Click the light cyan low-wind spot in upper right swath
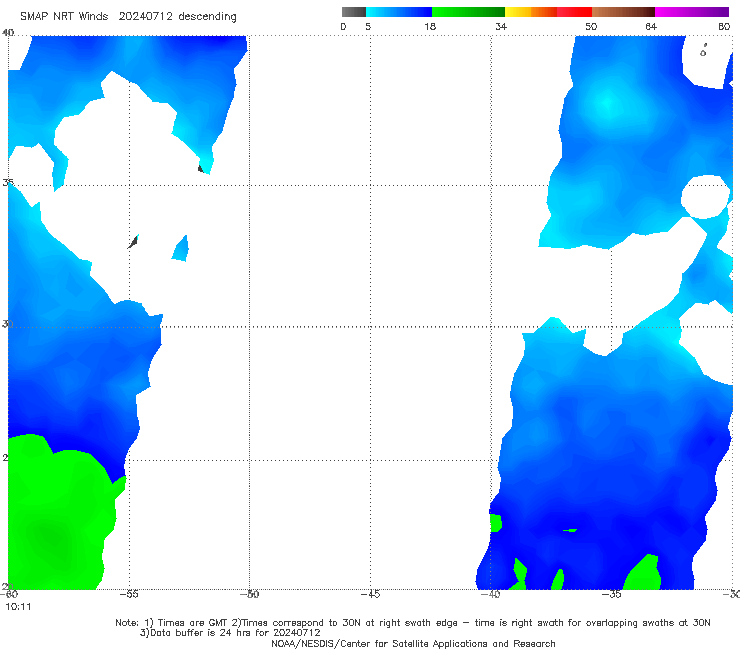 (x=608, y=102)
